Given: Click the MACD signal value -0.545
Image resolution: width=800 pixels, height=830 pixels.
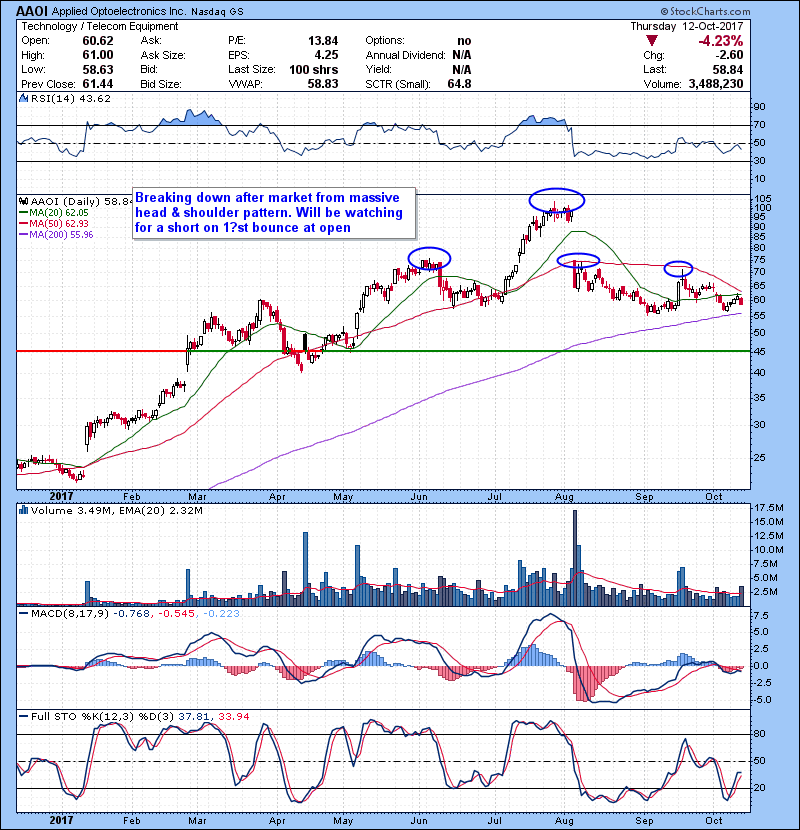Looking at the screenshot, I should coord(177,614).
